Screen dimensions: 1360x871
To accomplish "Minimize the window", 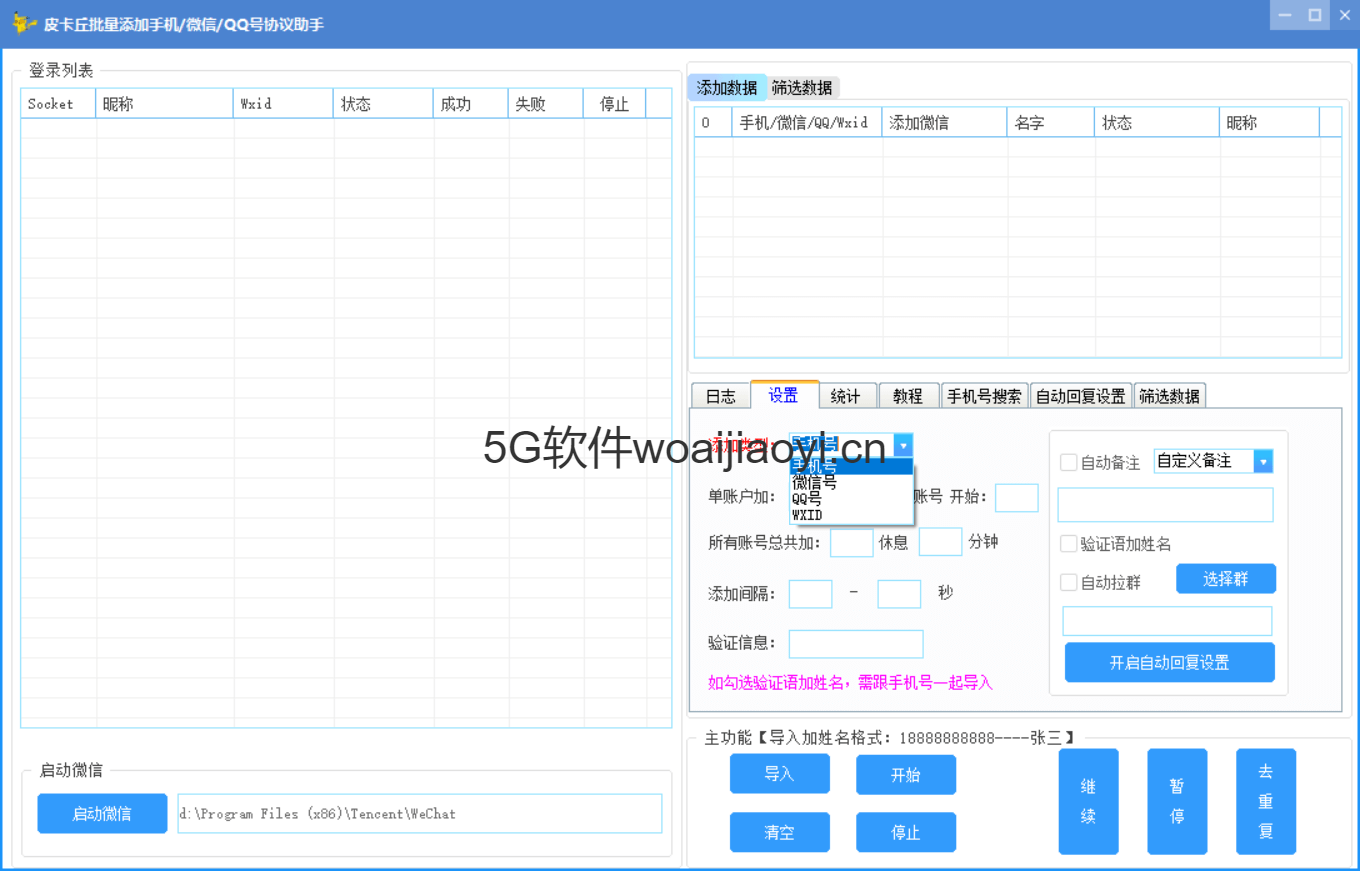I will (x=1285, y=15).
